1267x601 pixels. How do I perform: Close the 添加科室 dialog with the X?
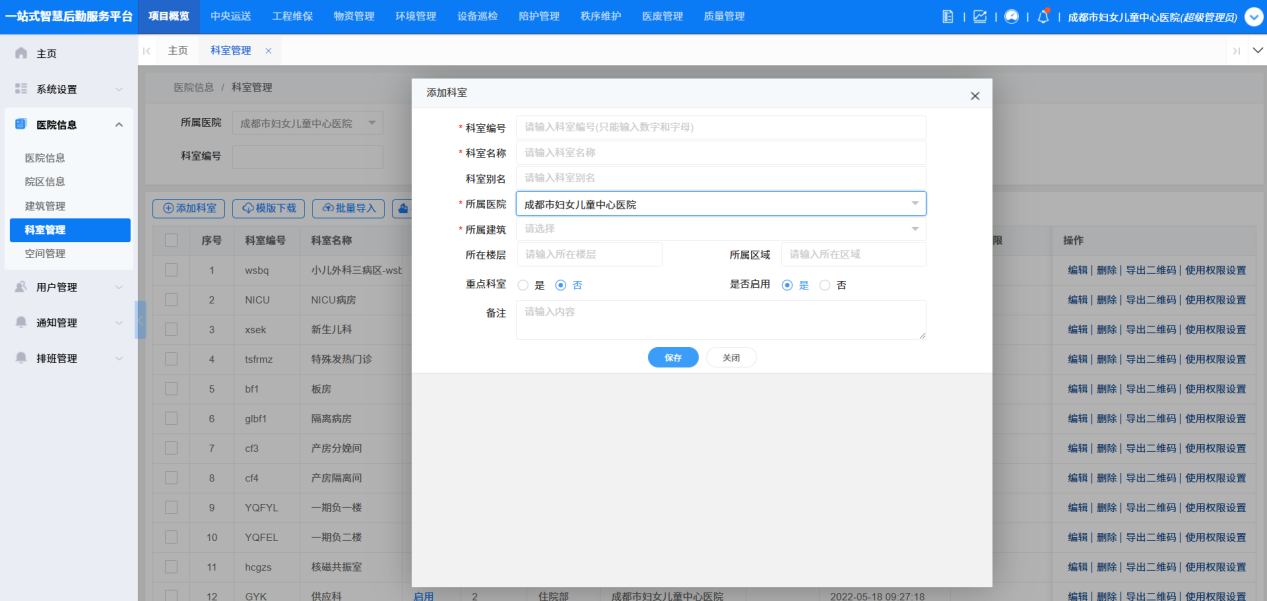[x=975, y=96]
